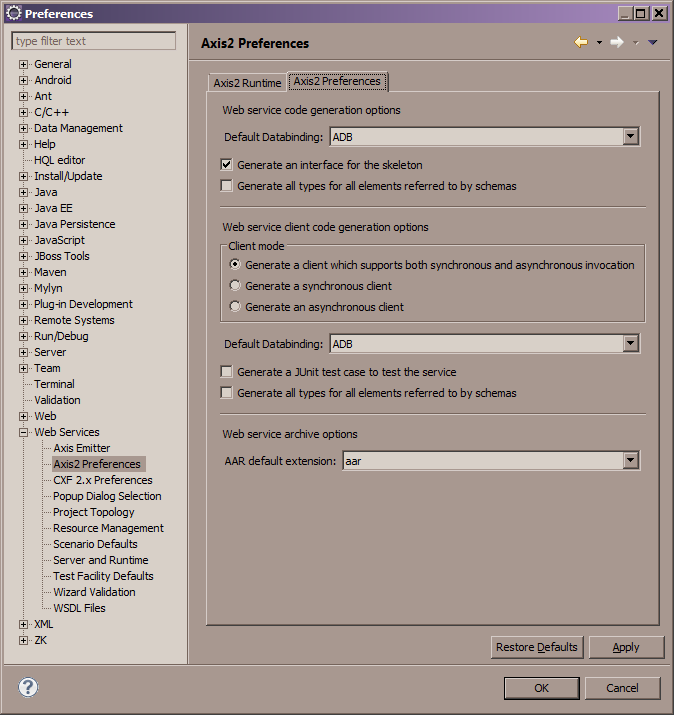This screenshot has height=715, width=674.
Task: Select Server and Runtime item
Action: [100, 560]
